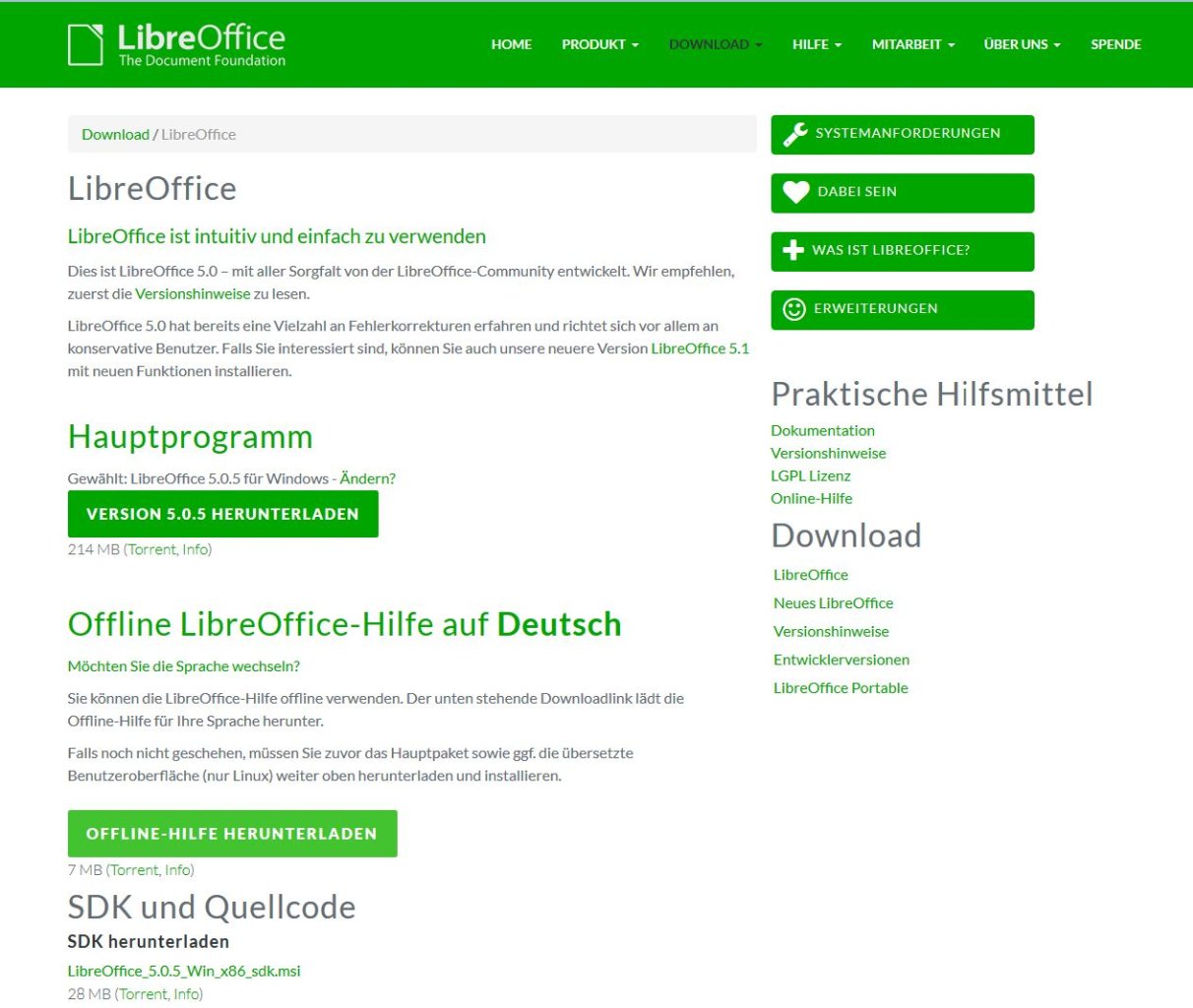Download LibreOffice_5.0.5_Win_x86_sdk.msi file
The image size is (1193, 1008).
[184, 972]
